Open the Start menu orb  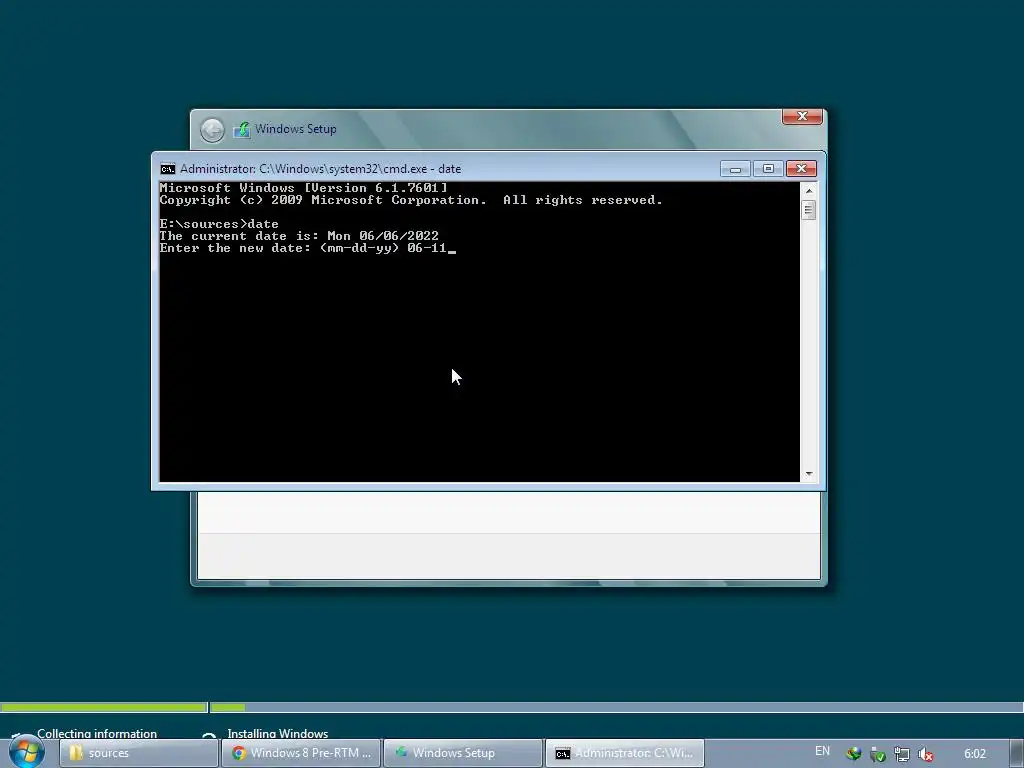(x=27, y=752)
